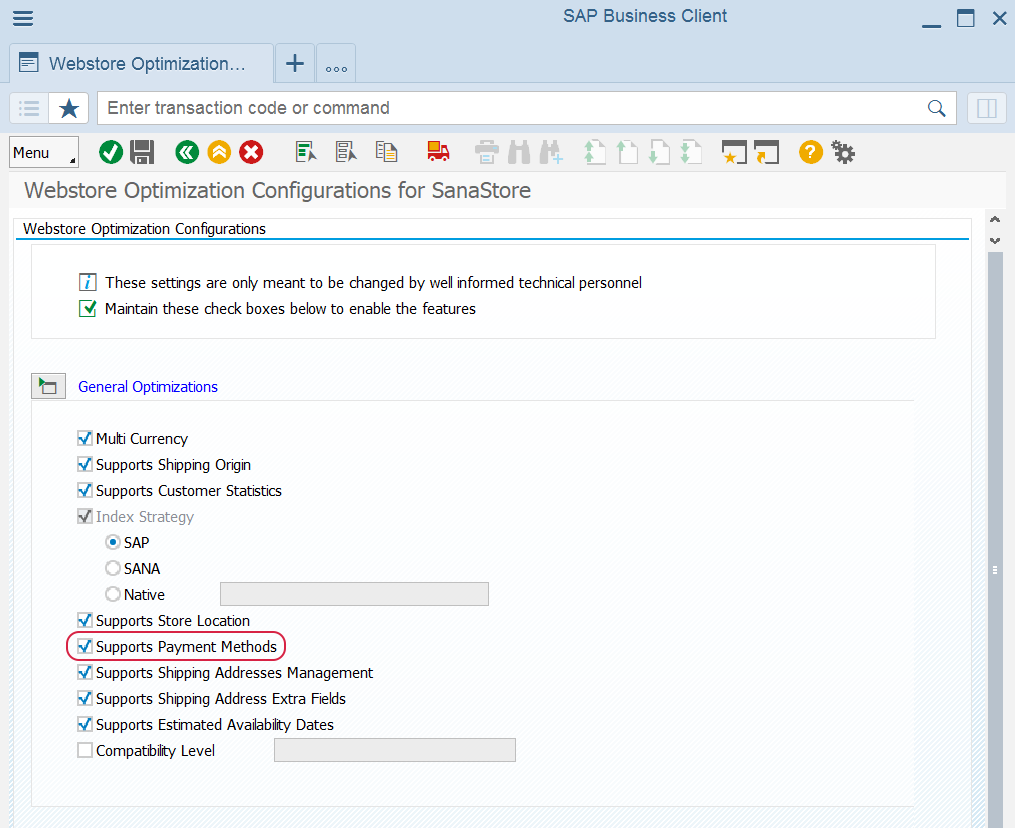
Task: Click the new window star icon
Action: [734, 153]
